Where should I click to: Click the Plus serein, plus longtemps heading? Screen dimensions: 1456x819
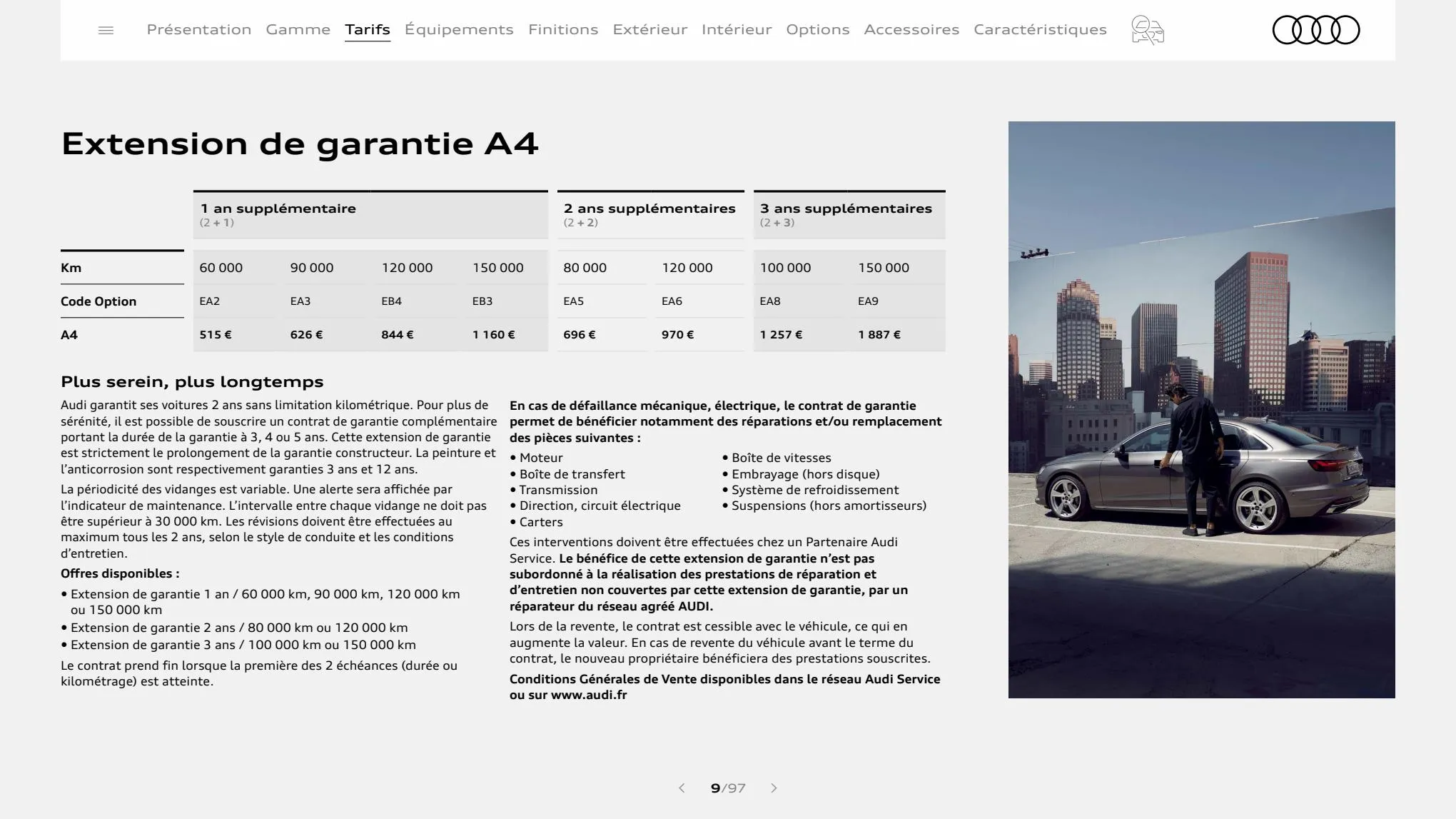click(192, 382)
